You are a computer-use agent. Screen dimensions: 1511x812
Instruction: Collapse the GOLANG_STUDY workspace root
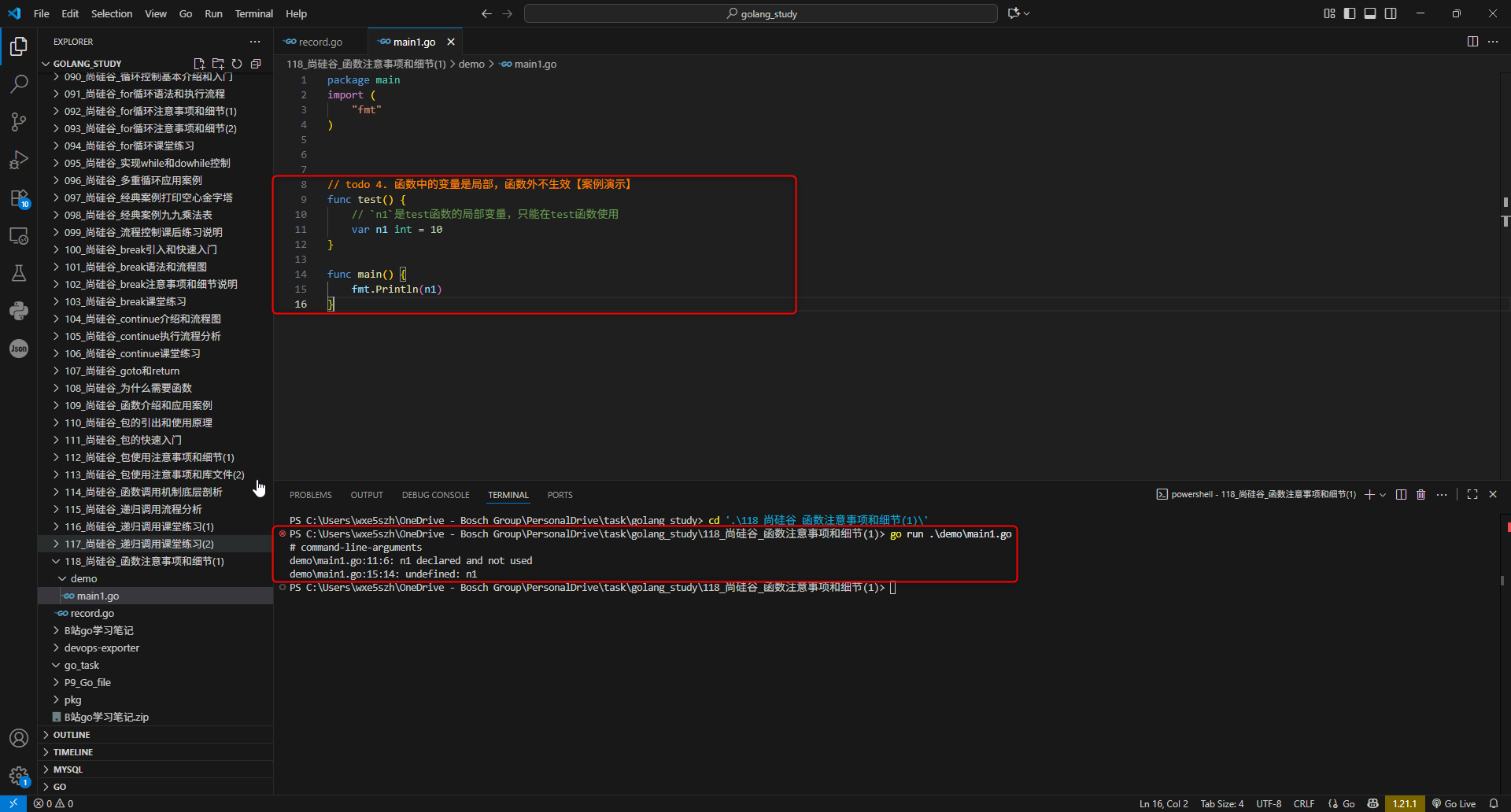click(87, 64)
